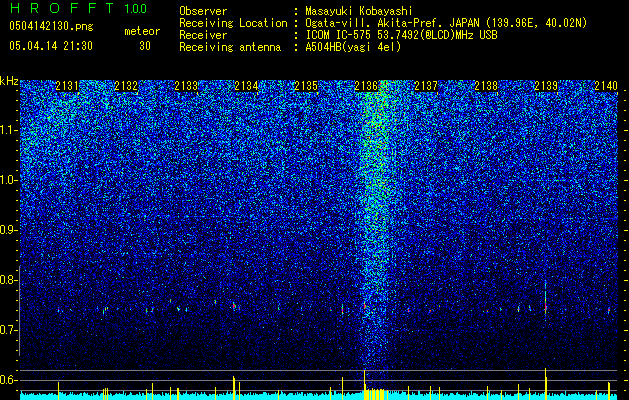Click the Observer field label

(203, 11)
